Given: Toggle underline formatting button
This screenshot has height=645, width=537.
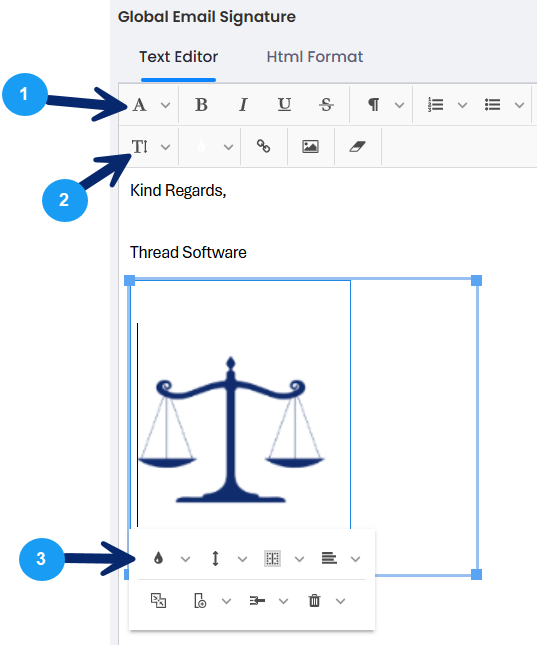Looking at the screenshot, I should click(284, 105).
